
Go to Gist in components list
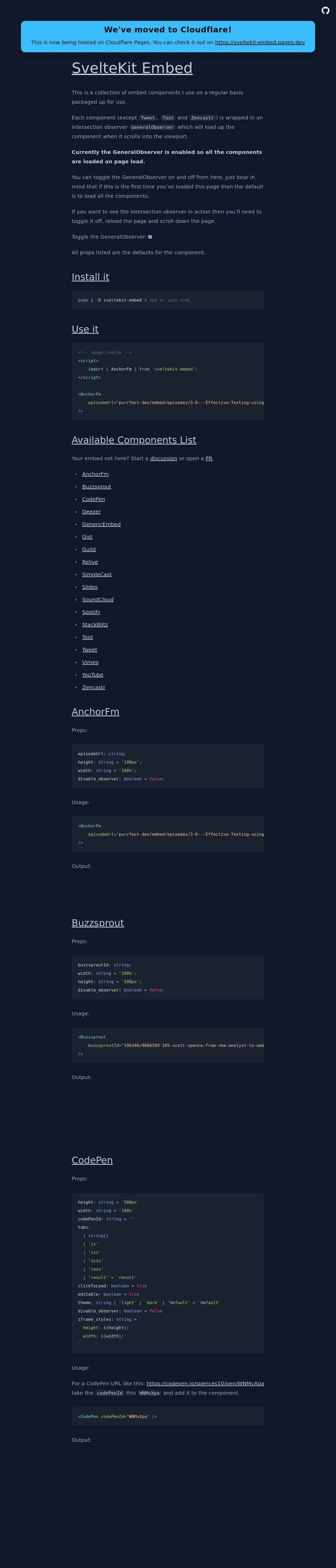point(87,537)
